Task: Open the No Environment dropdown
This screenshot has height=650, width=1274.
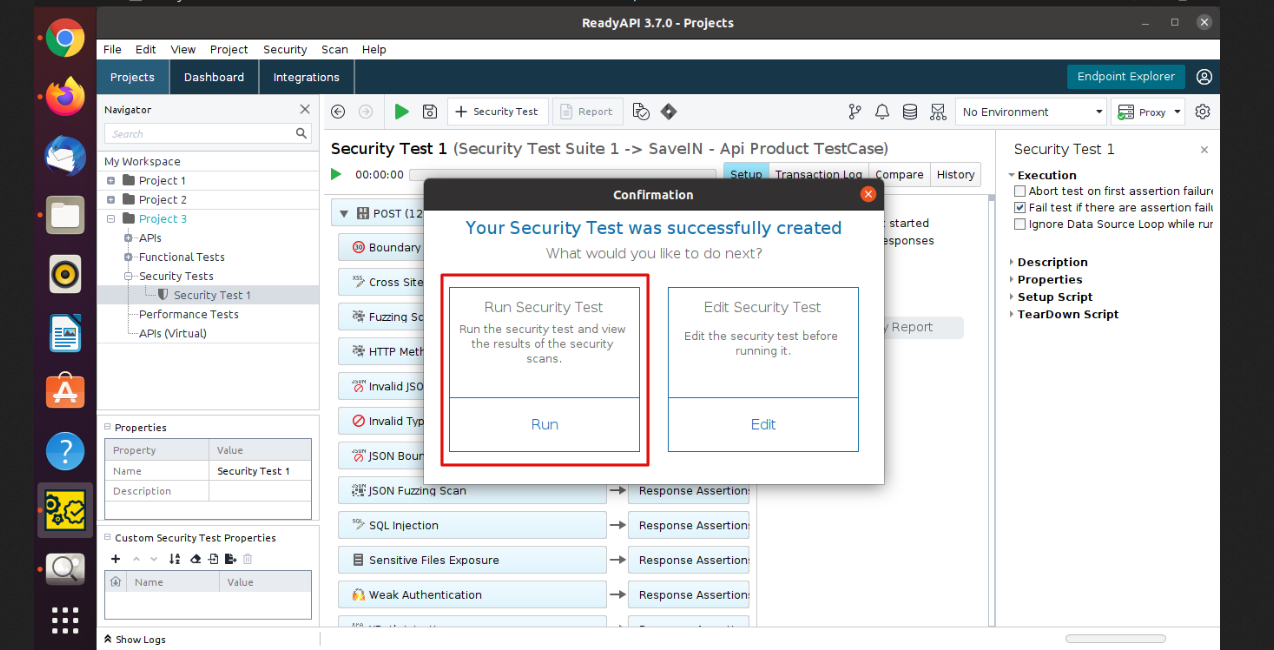Action: [1031, 112]
